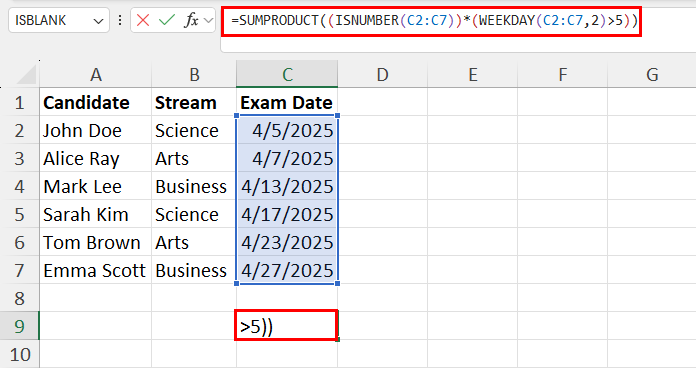
Task: Select row 10 header
Action: click(x=20, y=354)
